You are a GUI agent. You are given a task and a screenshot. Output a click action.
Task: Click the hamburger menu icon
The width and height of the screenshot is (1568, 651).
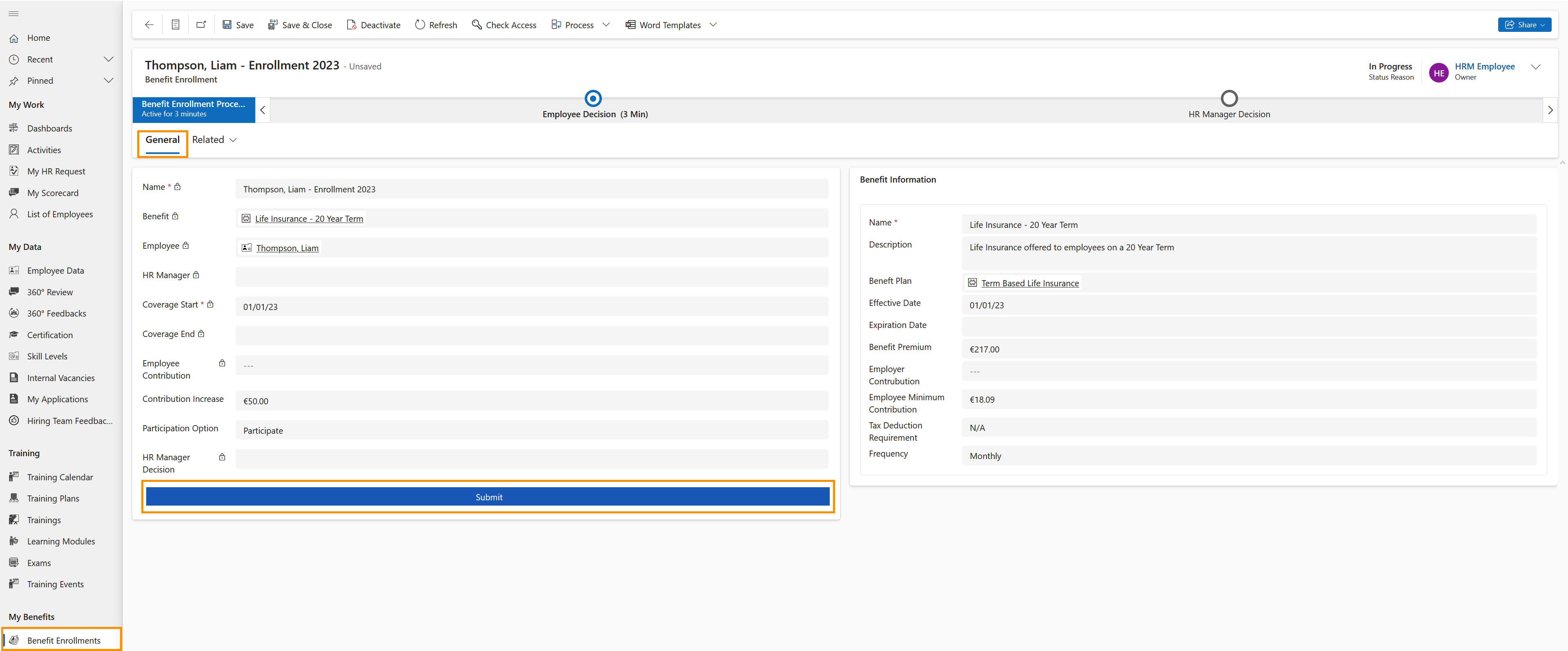pyautogui.click(x=13, y=13)
